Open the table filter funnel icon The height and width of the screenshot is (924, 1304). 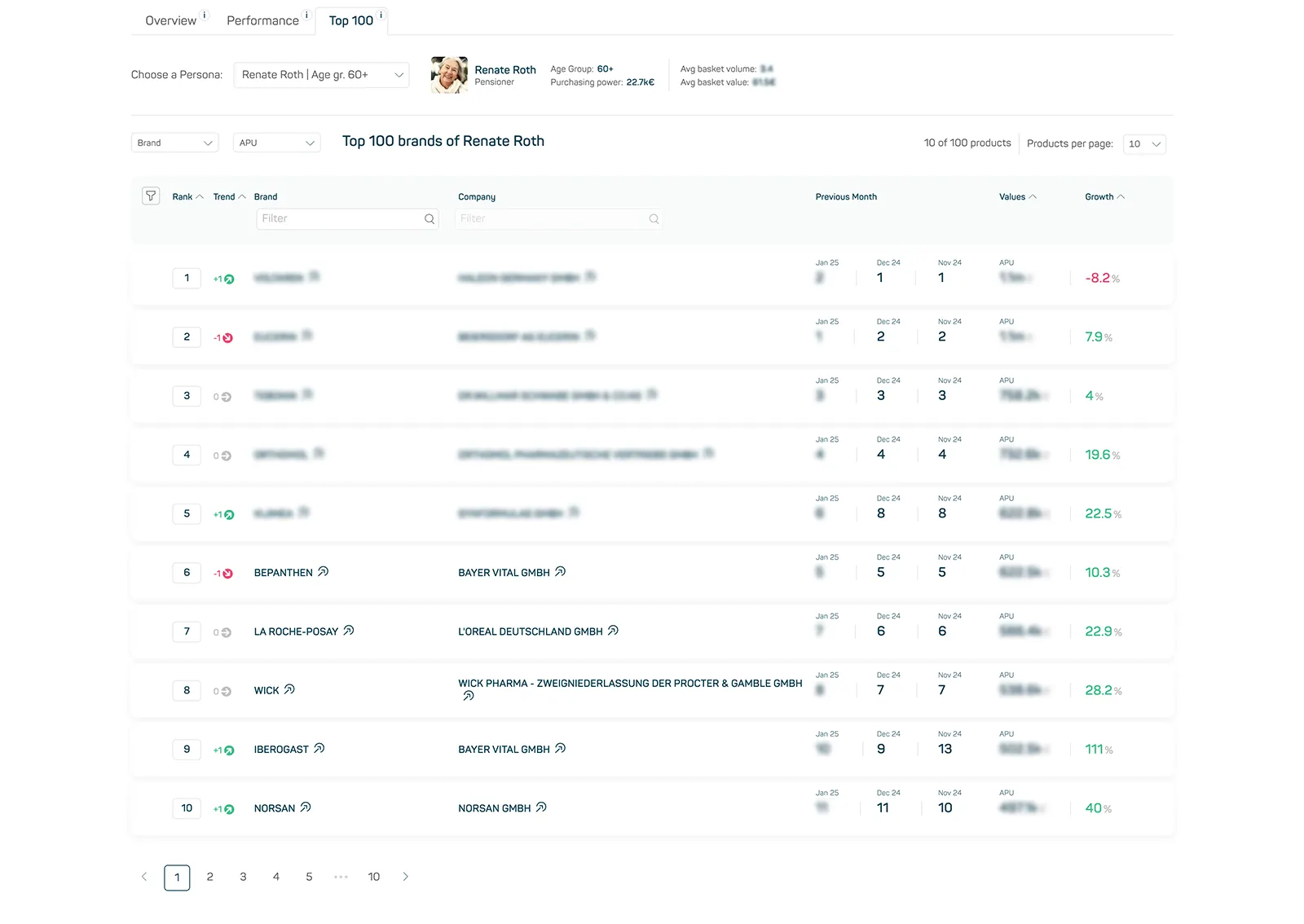151,196
